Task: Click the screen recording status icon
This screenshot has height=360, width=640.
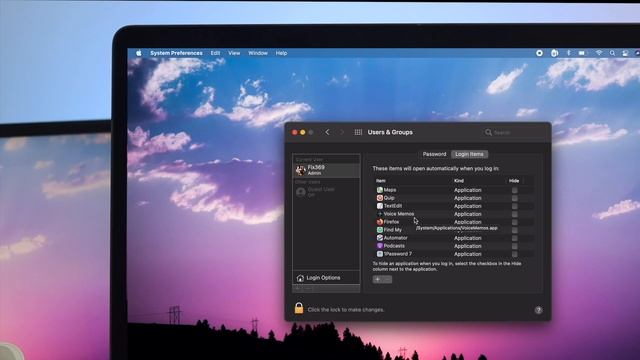Action: [539, 53]
